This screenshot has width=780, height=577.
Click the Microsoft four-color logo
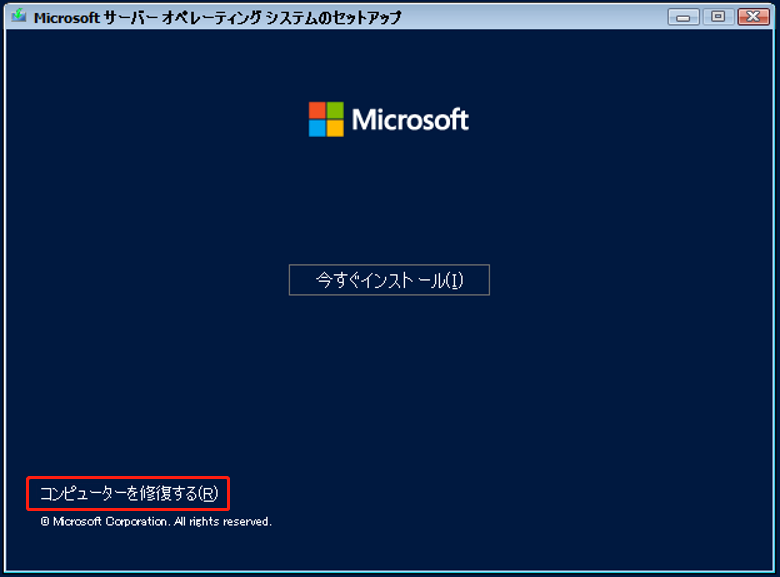coord(326,119)
